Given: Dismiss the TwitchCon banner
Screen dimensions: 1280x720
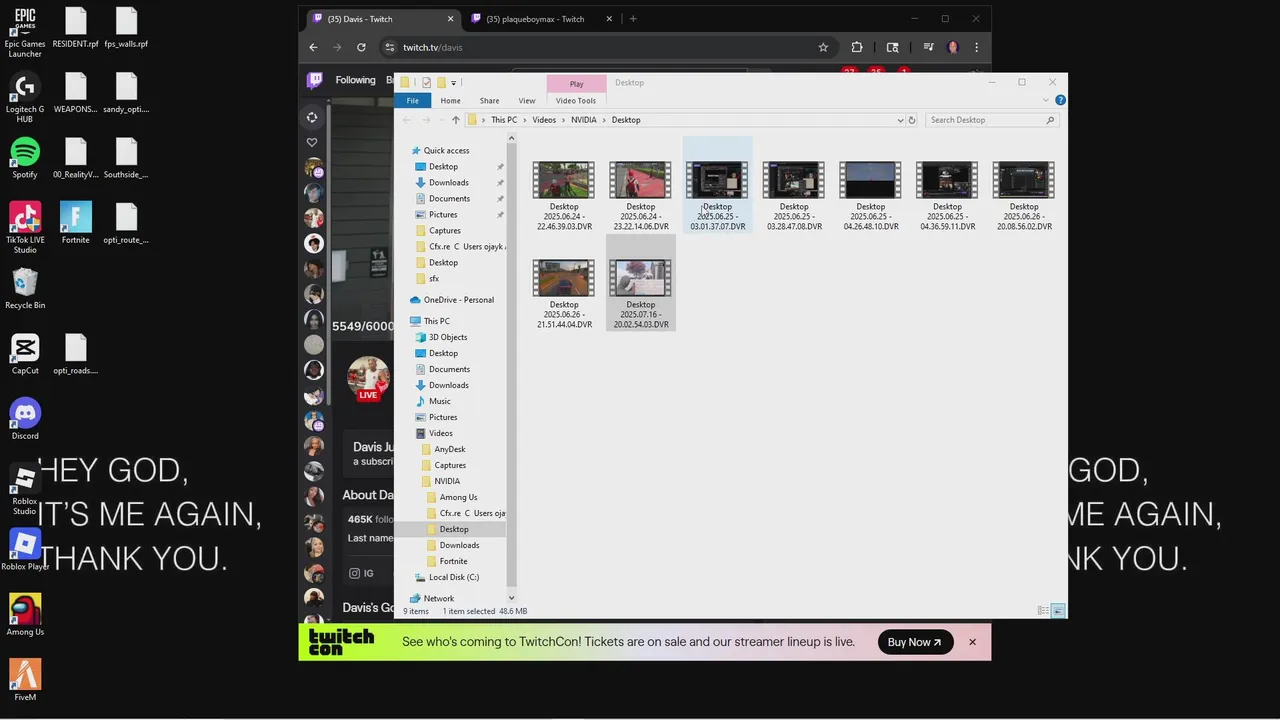Looking at the screenshot, I should [x=972, y=642].
